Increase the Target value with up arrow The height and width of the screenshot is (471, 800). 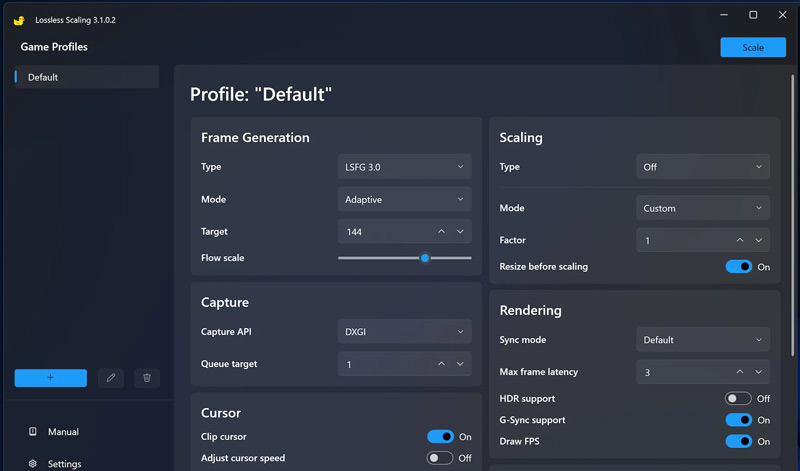click(x=441, y=232)
